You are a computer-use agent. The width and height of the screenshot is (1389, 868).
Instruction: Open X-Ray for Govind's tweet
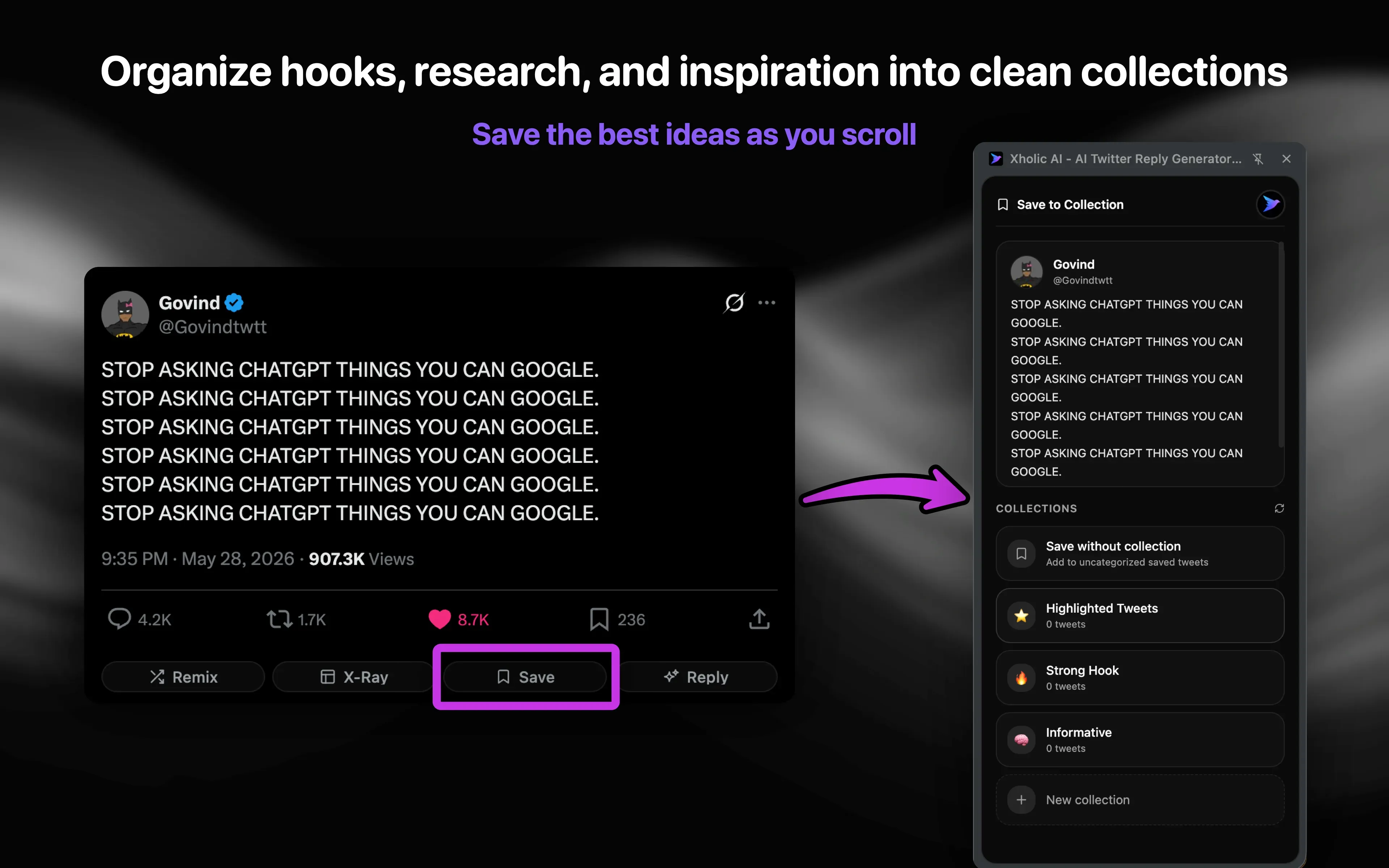tap(353, 677)
